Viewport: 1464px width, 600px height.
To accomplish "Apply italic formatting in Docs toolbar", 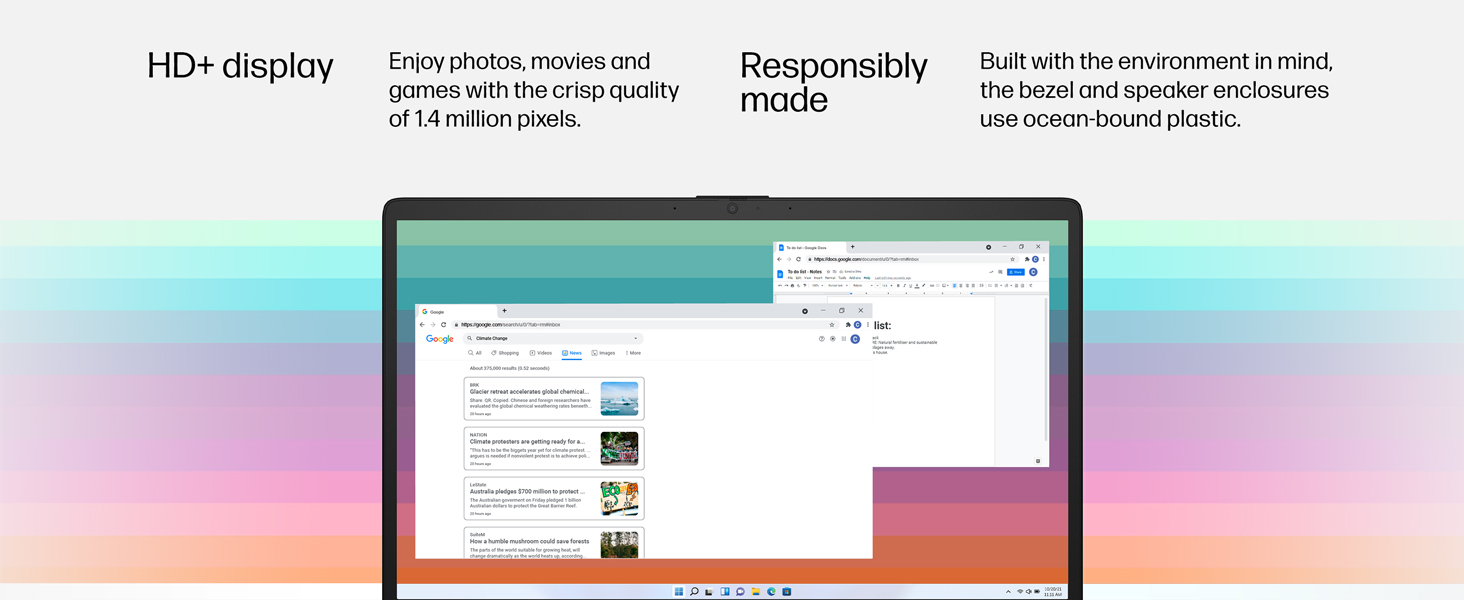I will coord(904,285).
